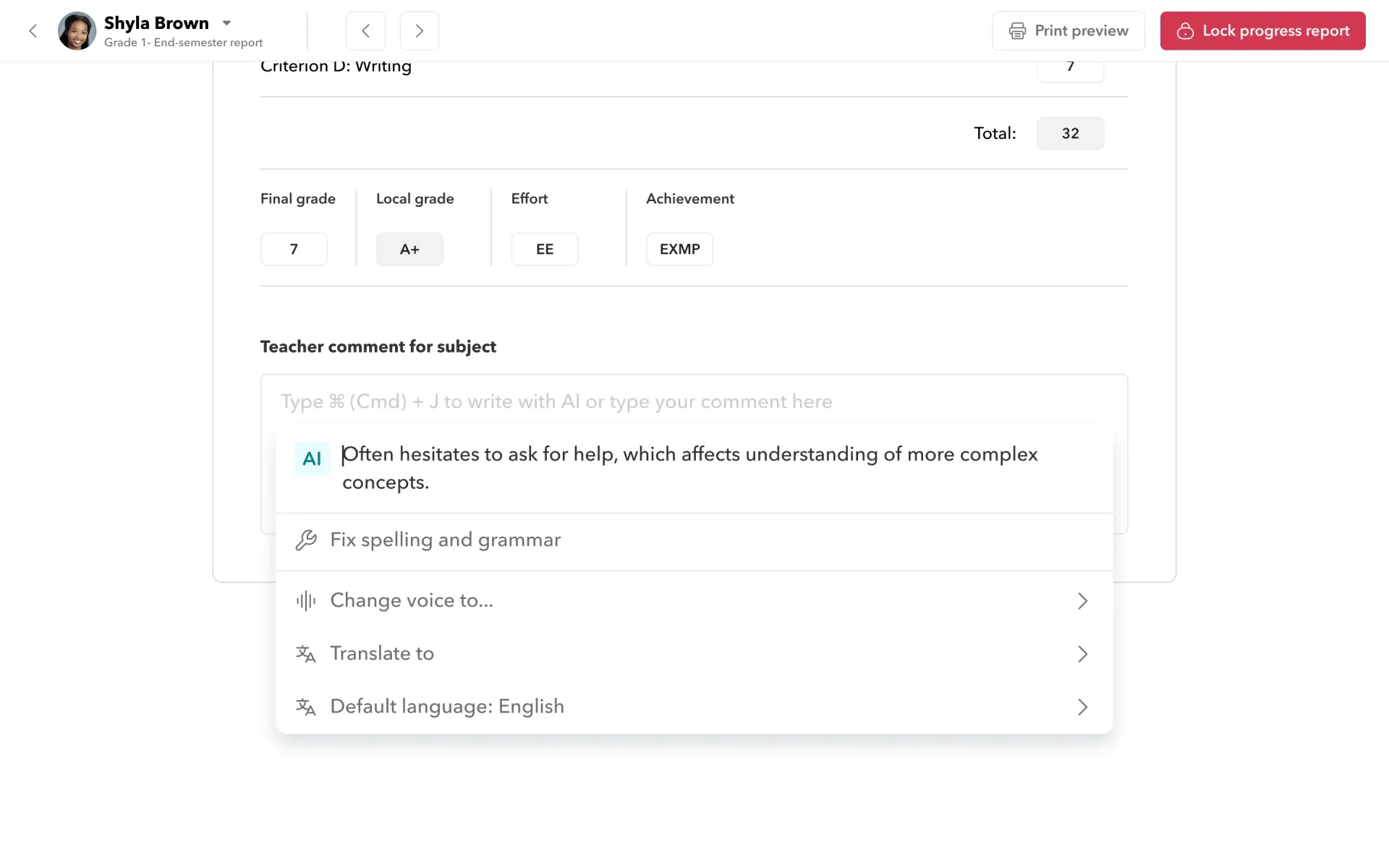Click the A+ Local grade field
The height and width of the screenshot is (868, 1389).
[409, 249]
